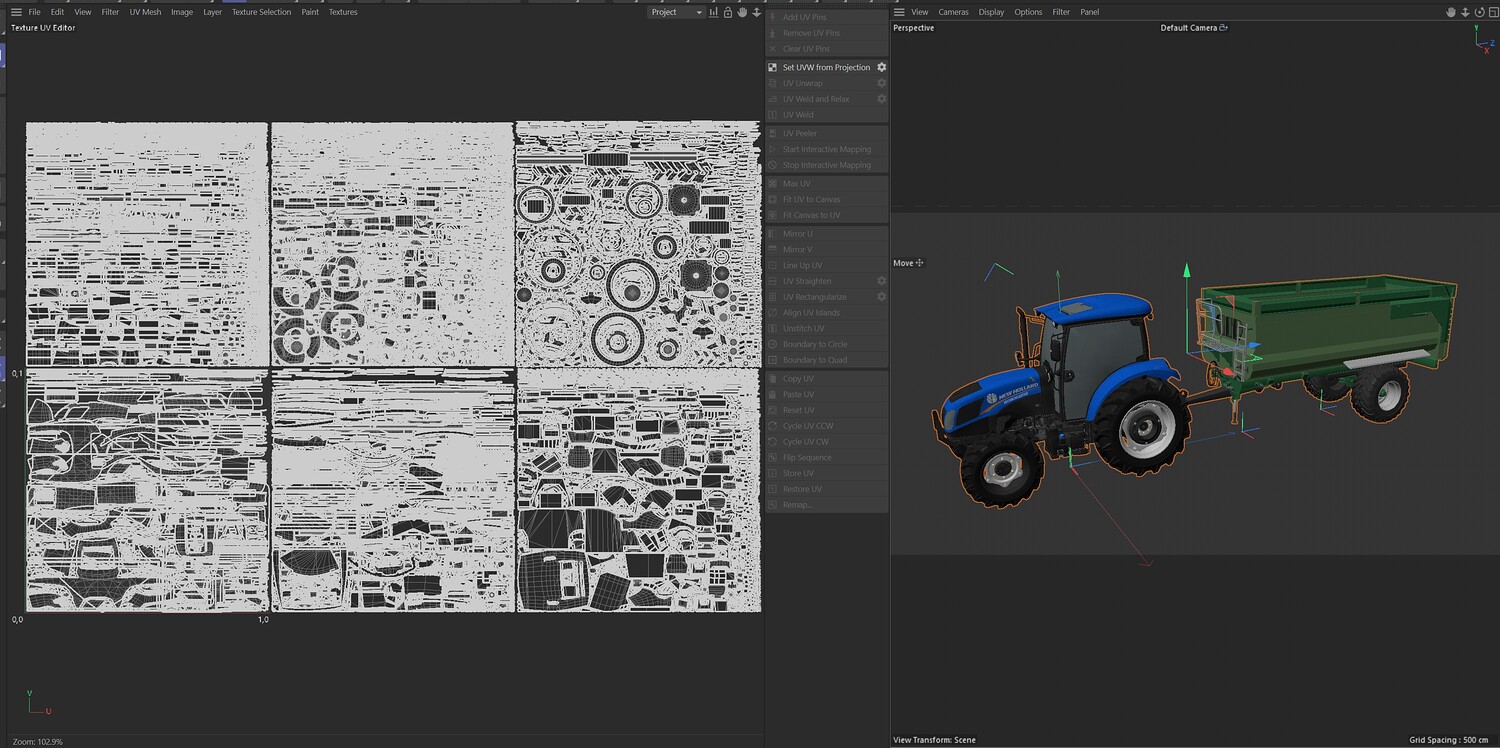Open the Paint menu
The image size is (1500, 748).
310,12
